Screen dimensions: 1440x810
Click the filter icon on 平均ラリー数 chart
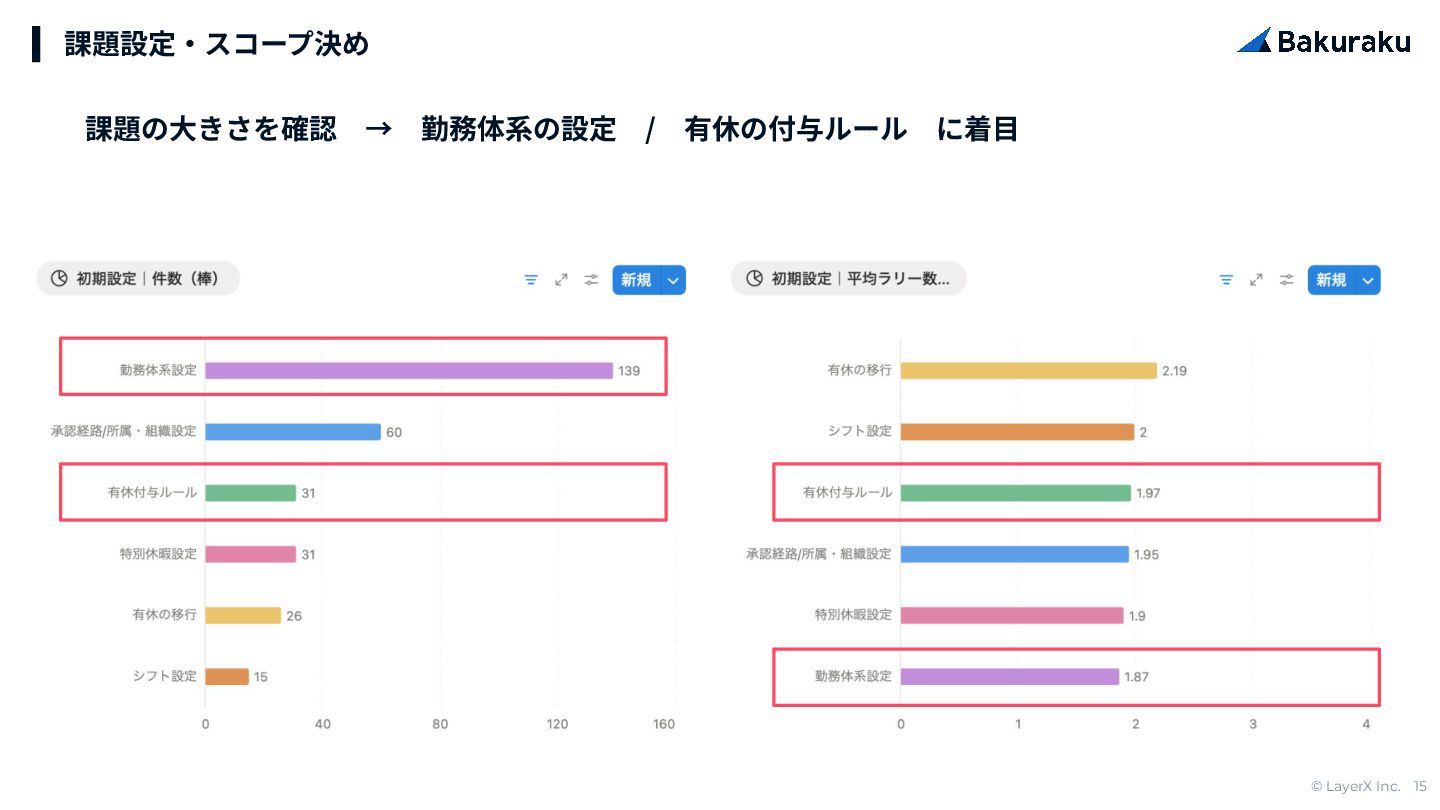pyautogui.click(x=1226, y=280)
